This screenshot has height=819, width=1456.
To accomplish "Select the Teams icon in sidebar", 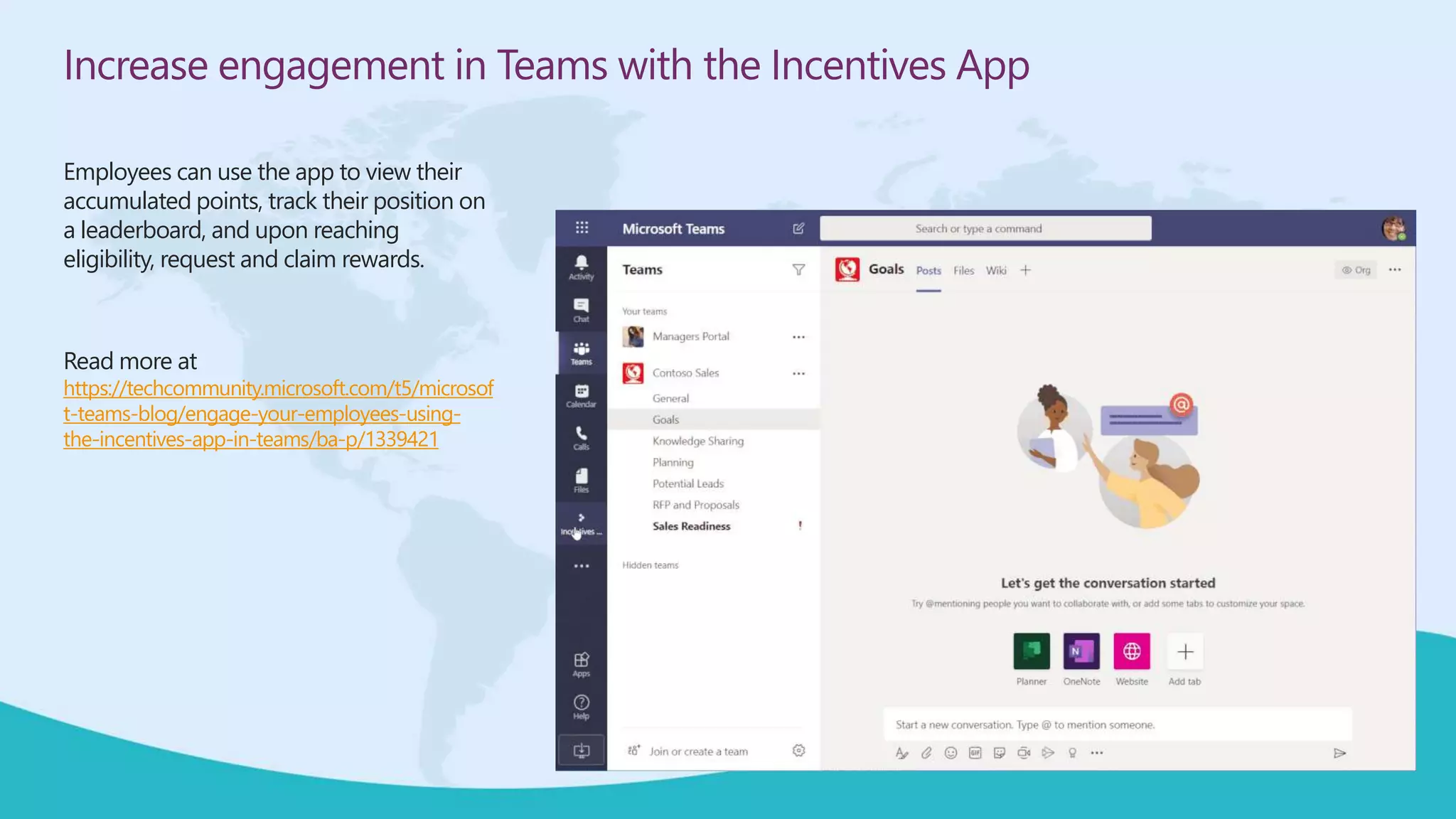I will [x=581, y=353].
